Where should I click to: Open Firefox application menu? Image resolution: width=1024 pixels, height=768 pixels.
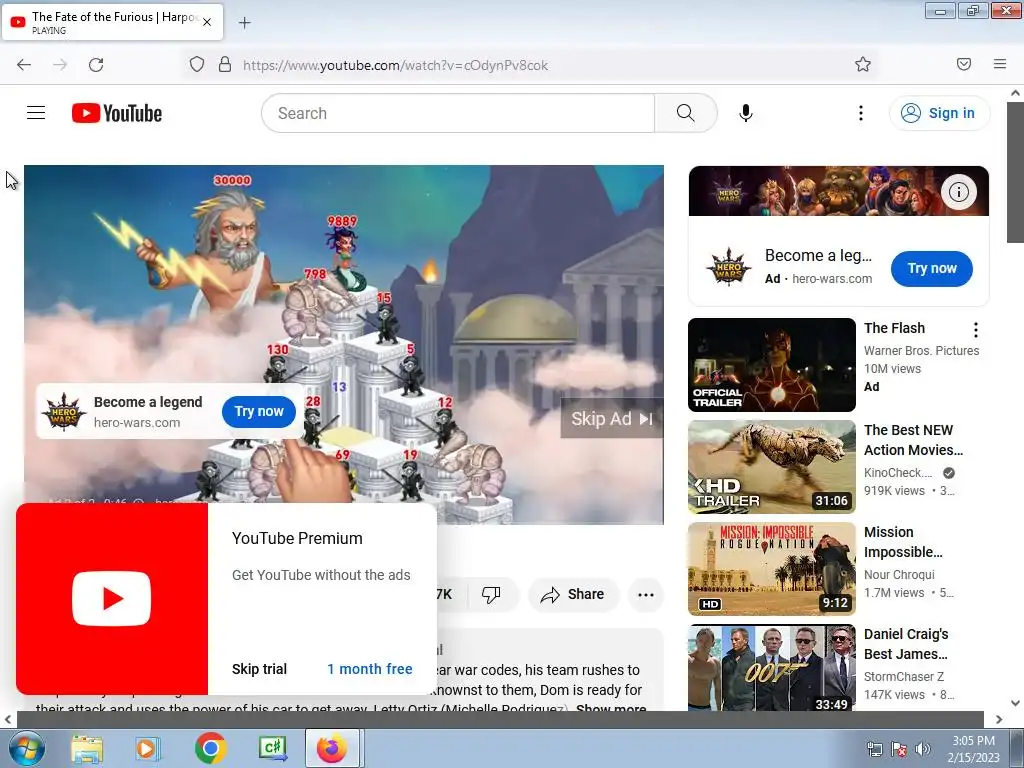(1000, 64)
